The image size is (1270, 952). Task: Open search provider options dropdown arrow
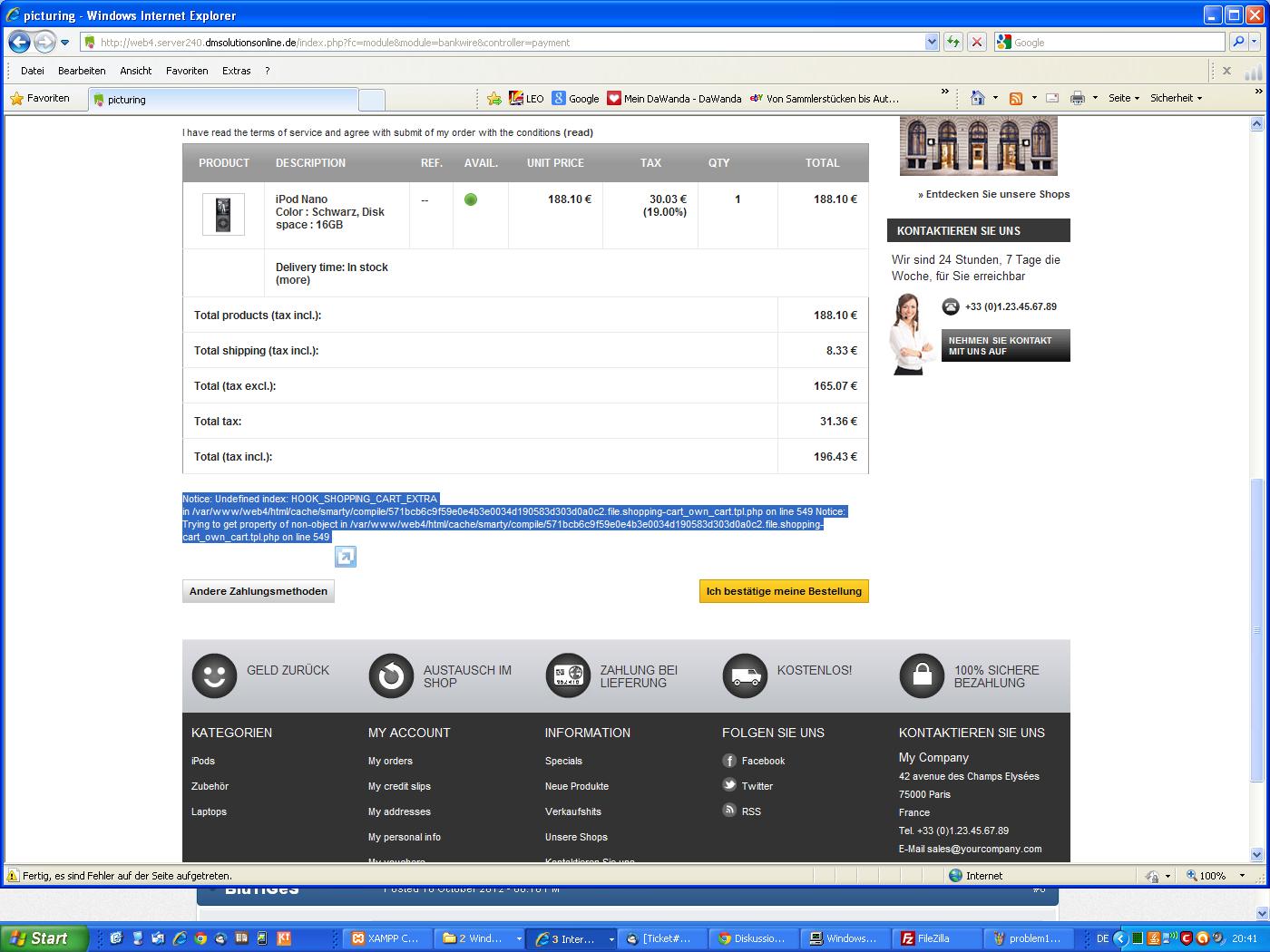1256,43
